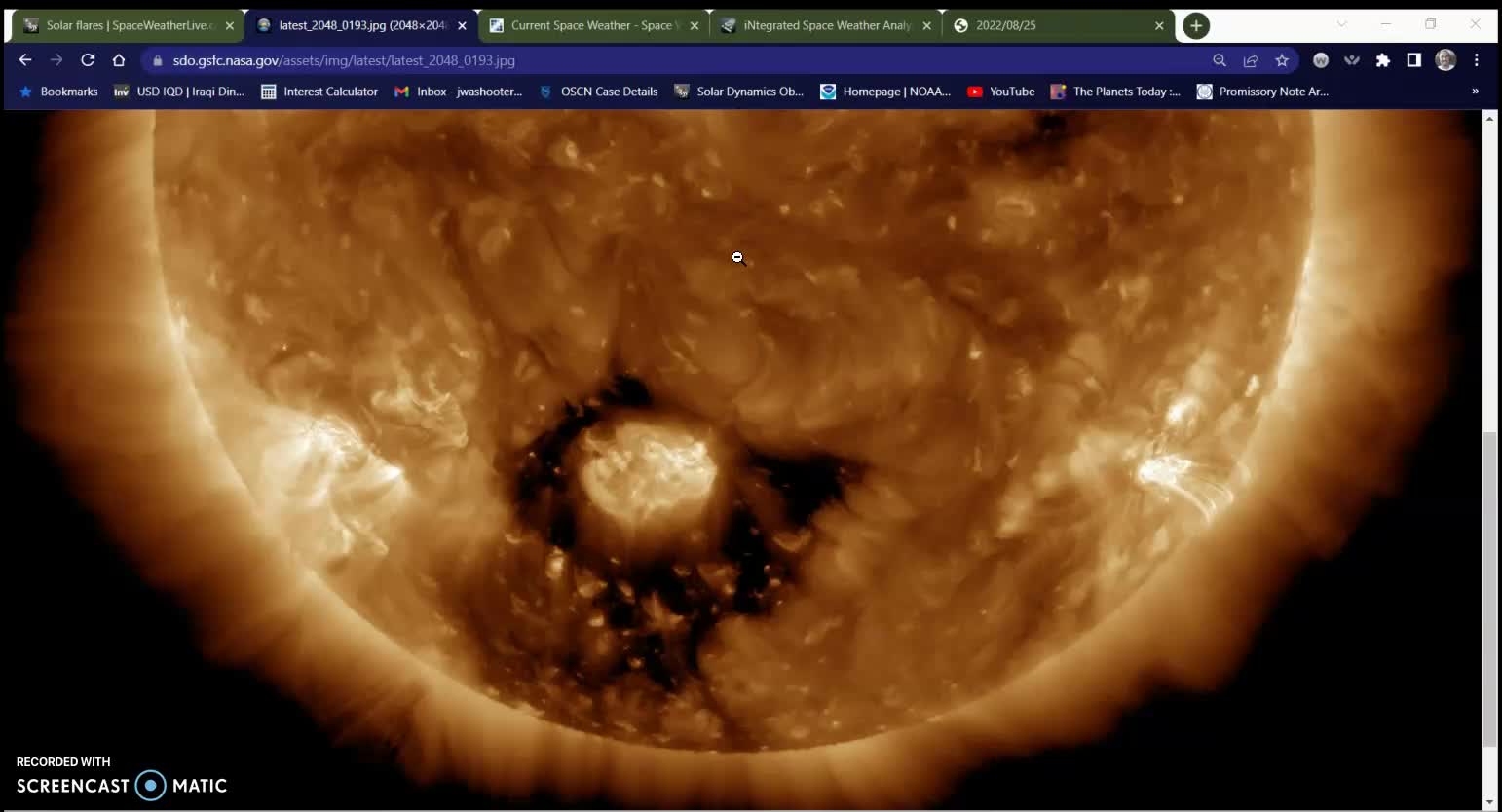Click the vertical scrollbar thumb

1488,589
